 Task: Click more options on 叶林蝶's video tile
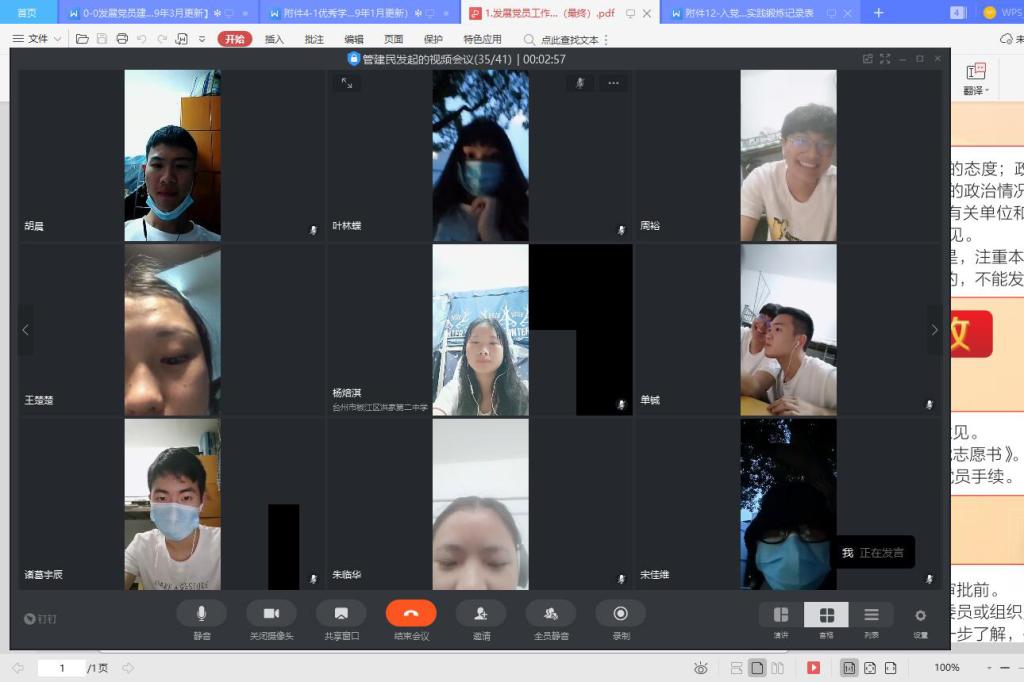pos(613,83)
